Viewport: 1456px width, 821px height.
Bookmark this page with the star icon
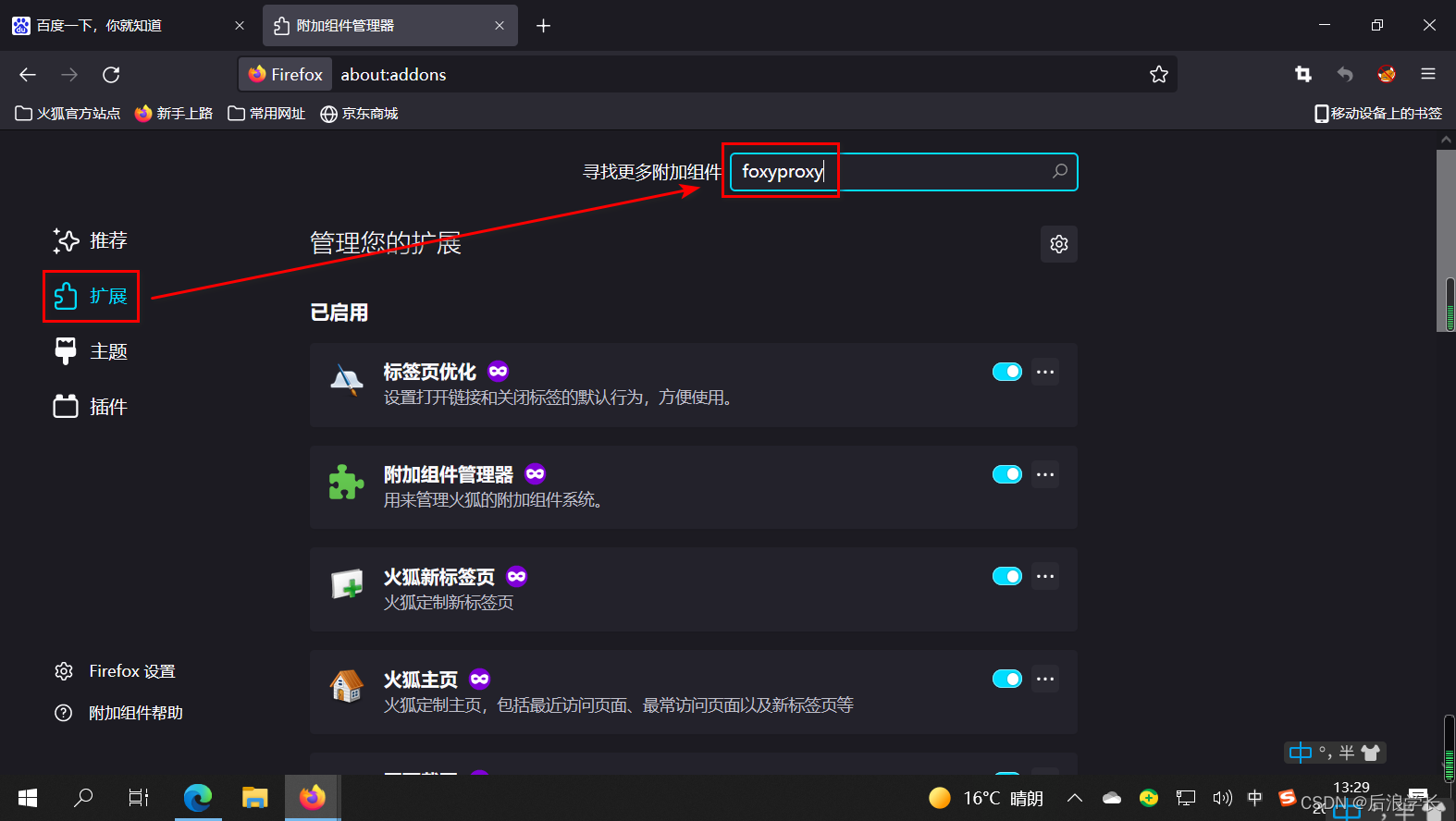pos(1159,75)
